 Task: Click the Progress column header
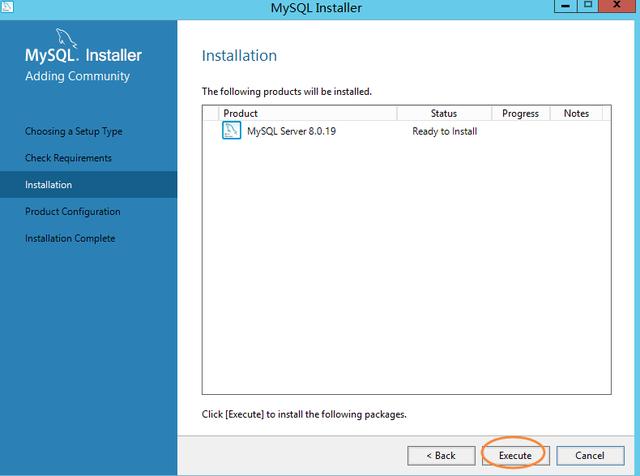pos(520,113)
